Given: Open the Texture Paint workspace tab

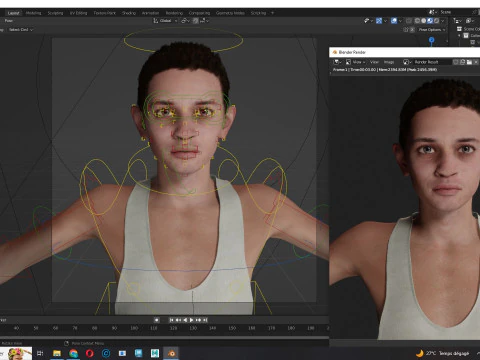Looking at the screenshot, I should pos(105,13).
